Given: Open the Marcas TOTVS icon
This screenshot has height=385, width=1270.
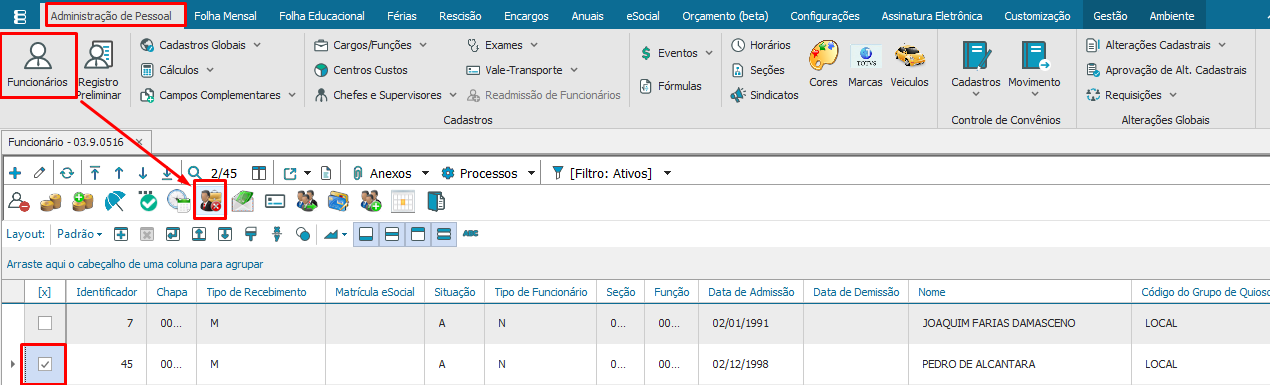Looking at the screenshot, I should point(865,64).
